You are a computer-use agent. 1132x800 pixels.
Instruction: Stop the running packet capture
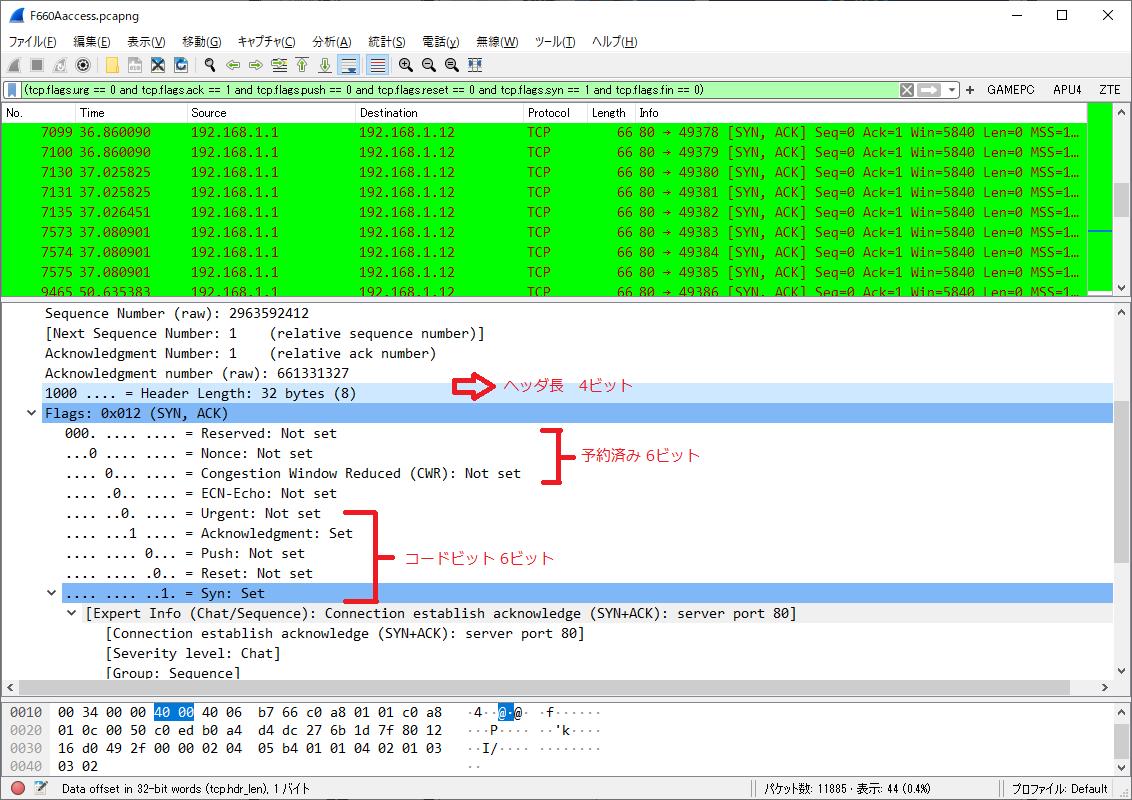[37, 65]
